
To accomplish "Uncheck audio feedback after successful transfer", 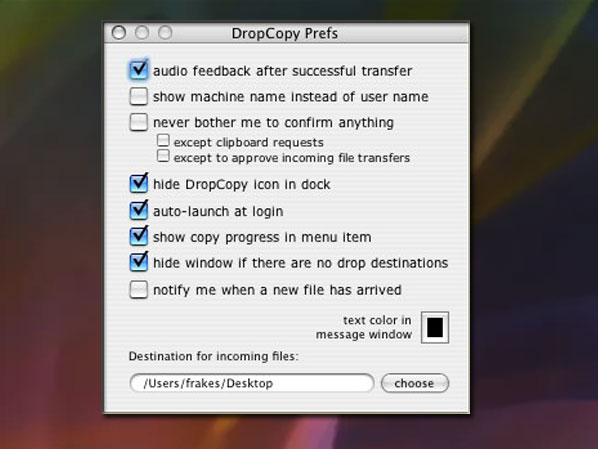I will (138, 70).
